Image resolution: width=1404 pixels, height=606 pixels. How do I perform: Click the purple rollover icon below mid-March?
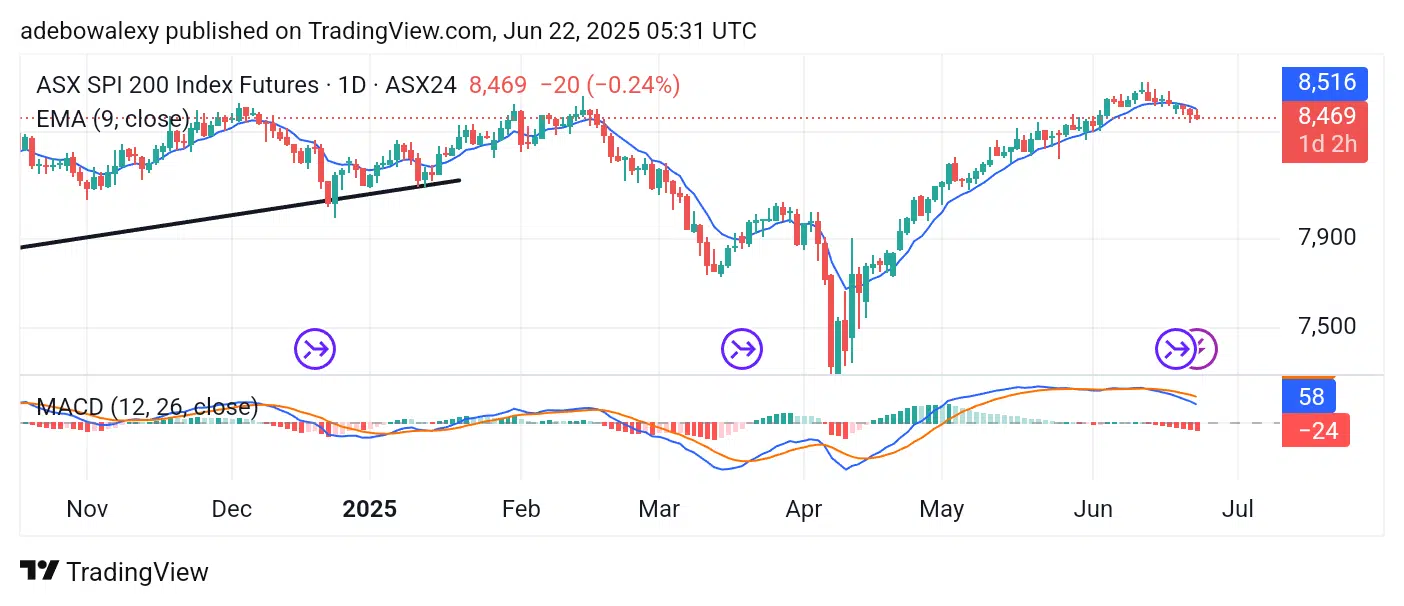[x=742, y=349]
